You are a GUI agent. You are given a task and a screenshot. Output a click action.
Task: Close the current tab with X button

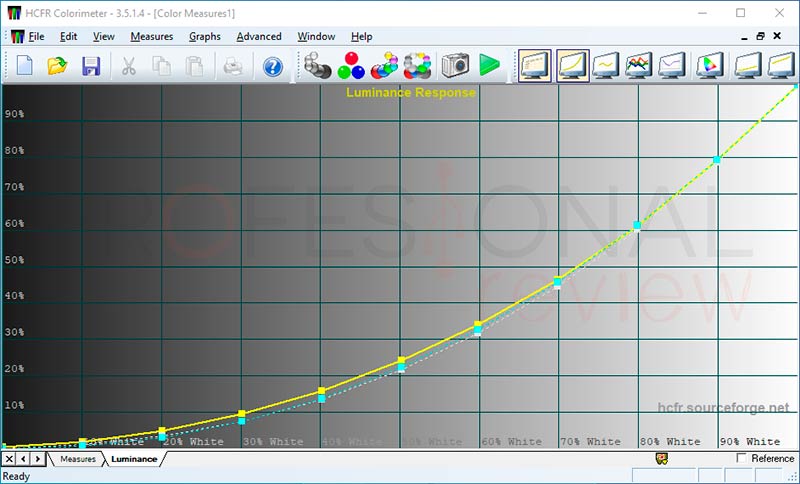click(9, 459)
